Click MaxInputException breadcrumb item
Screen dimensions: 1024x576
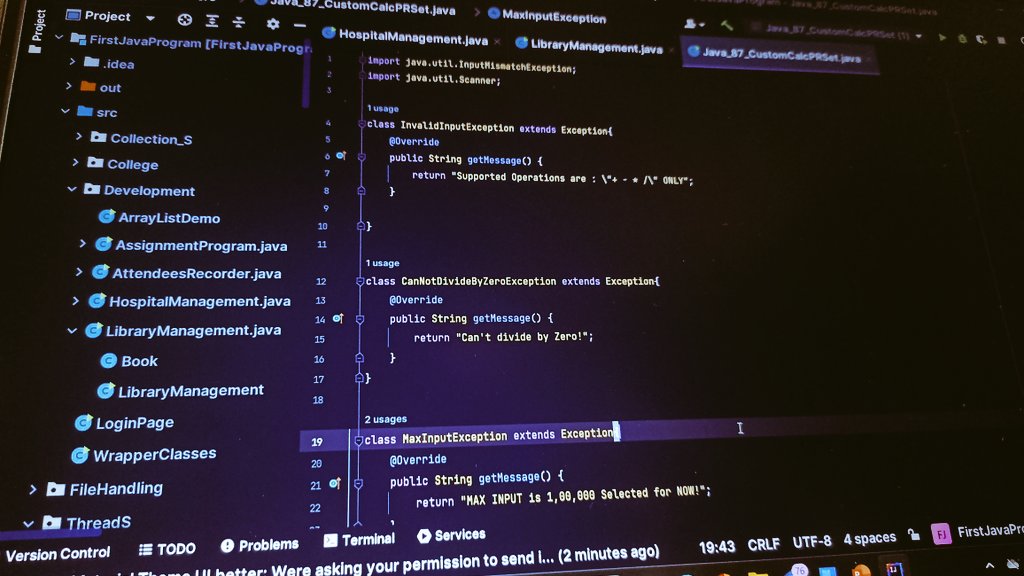click(x=547, y=16)
